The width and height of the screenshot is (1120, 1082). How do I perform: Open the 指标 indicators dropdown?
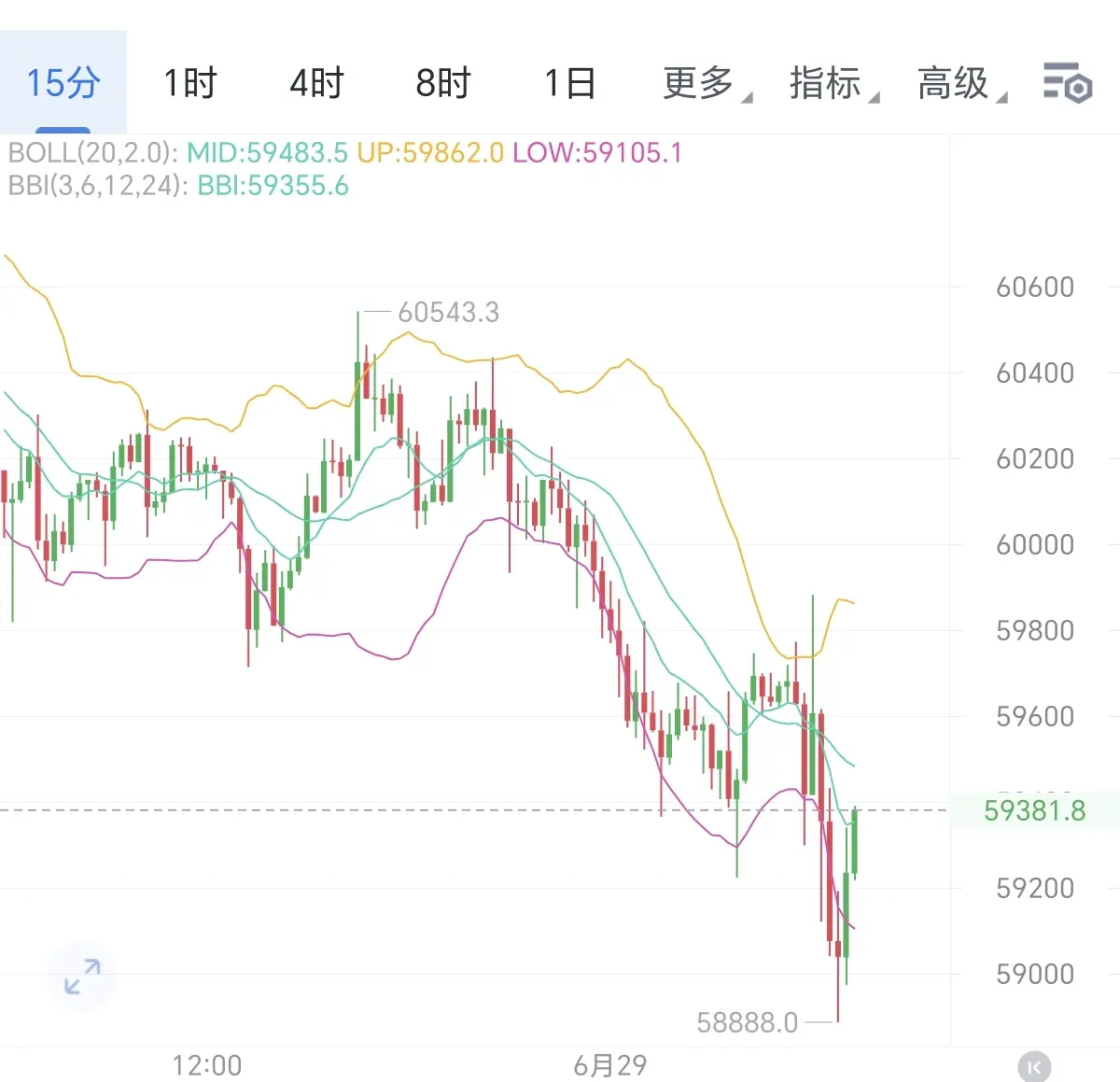pyautogui.click(x=833, y=83)
